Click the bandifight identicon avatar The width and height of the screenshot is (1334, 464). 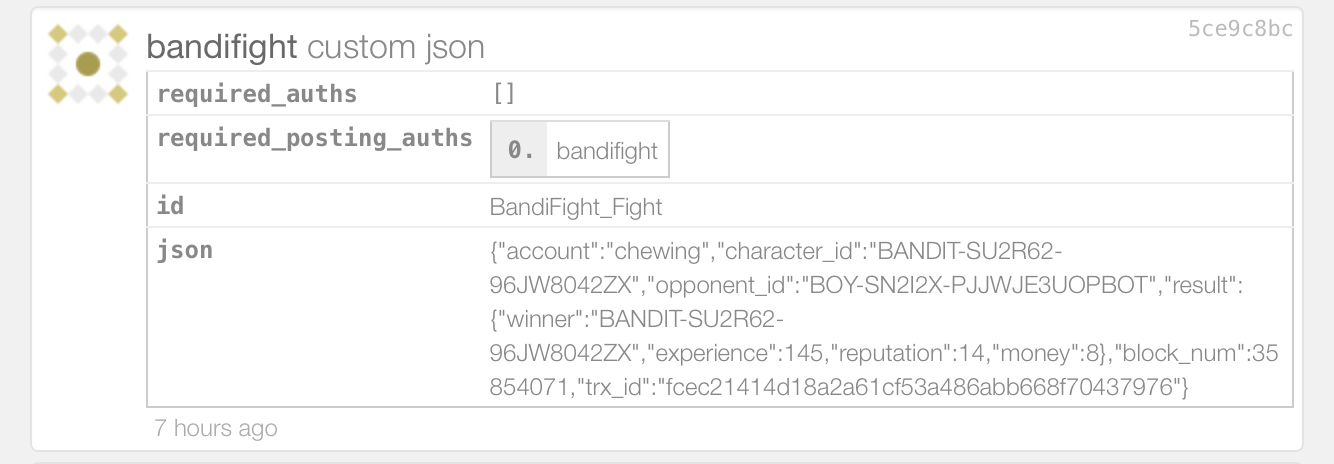[88, 65]
